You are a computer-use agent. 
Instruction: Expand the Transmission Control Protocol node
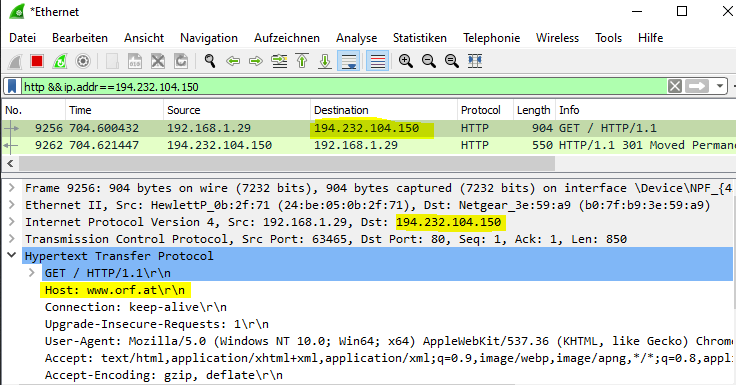tap(12, 239)
